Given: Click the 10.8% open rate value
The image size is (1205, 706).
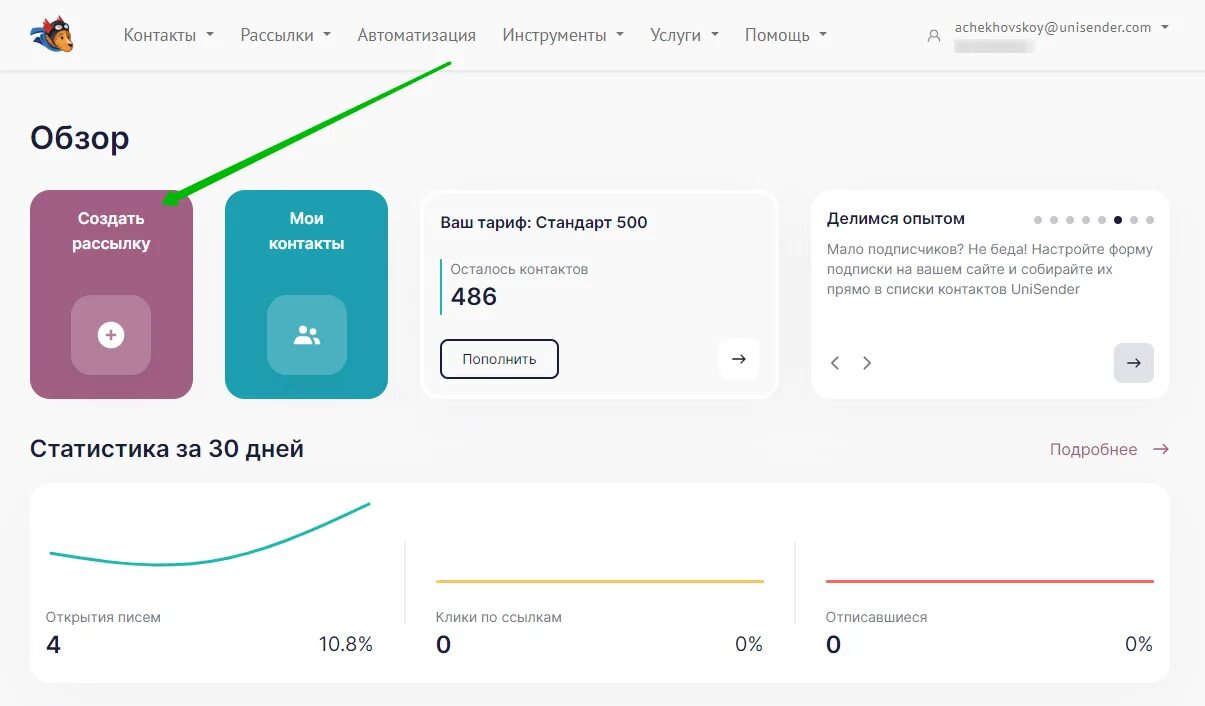Looking at the screenshot, I should tap(346, 645).
